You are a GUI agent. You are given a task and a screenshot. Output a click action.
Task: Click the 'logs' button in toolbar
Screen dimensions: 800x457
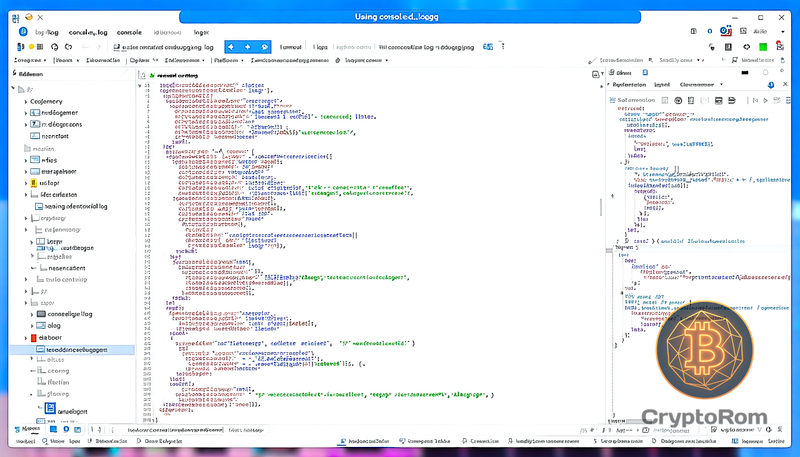pyautogui.click(x=320, y=47)
